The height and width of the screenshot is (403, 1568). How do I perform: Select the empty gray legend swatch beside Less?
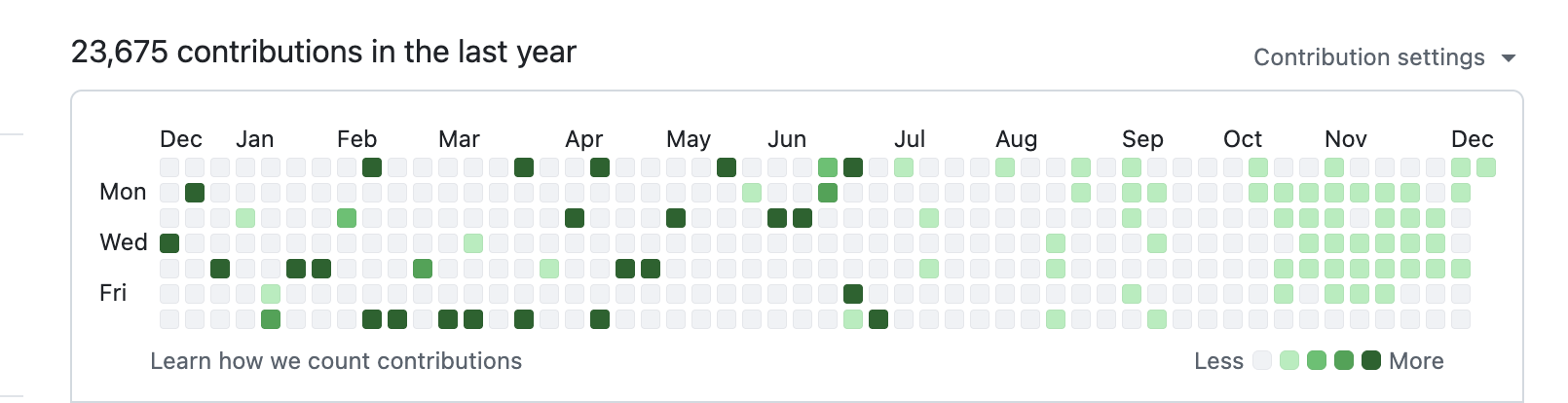point(1262,361)
